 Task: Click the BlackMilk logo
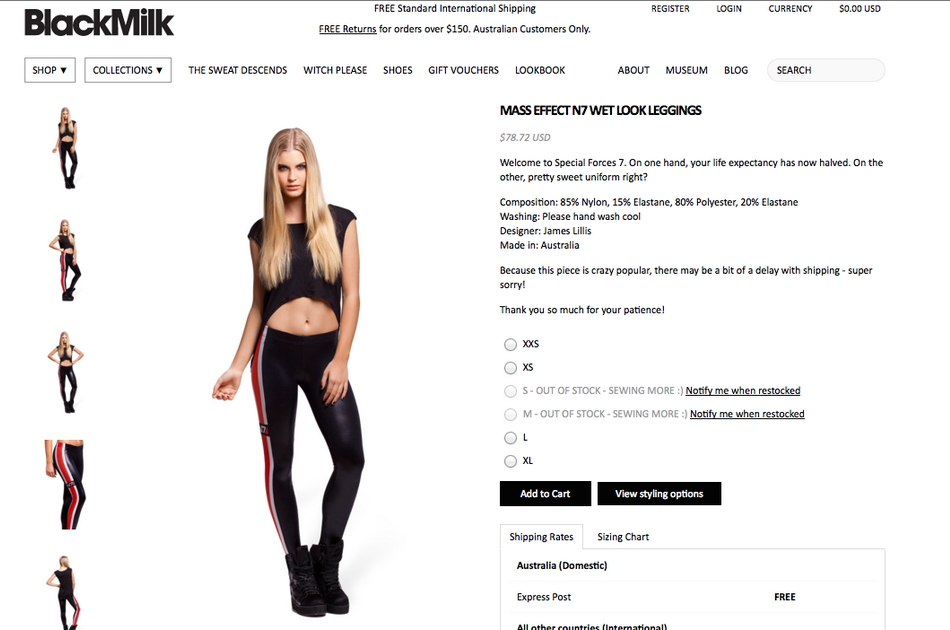tap(99, 23)
